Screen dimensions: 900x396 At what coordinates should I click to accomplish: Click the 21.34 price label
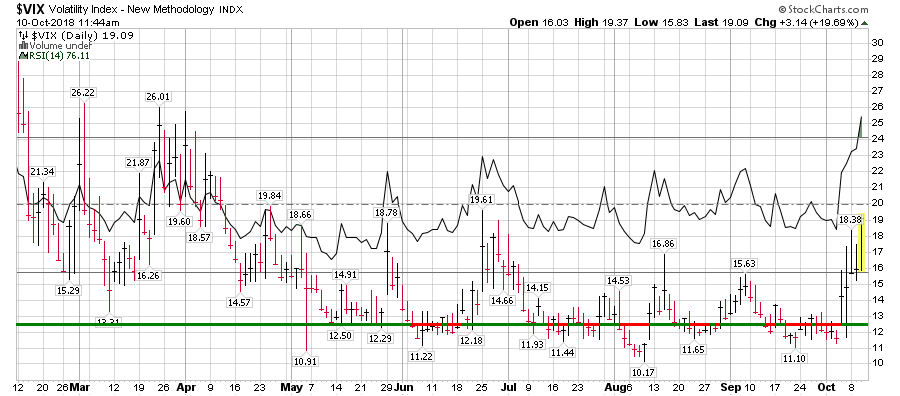pos(42,172)
